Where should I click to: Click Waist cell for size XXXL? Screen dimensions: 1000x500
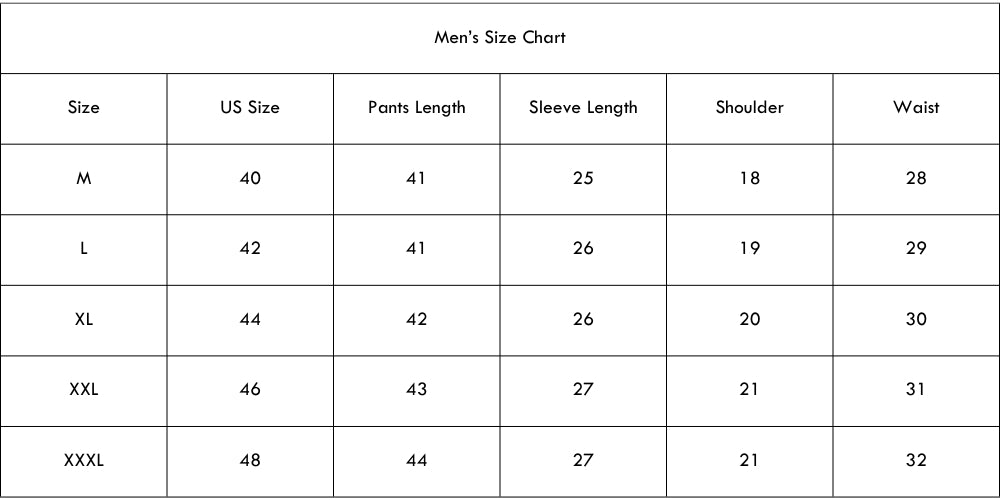tap(916, 461)
